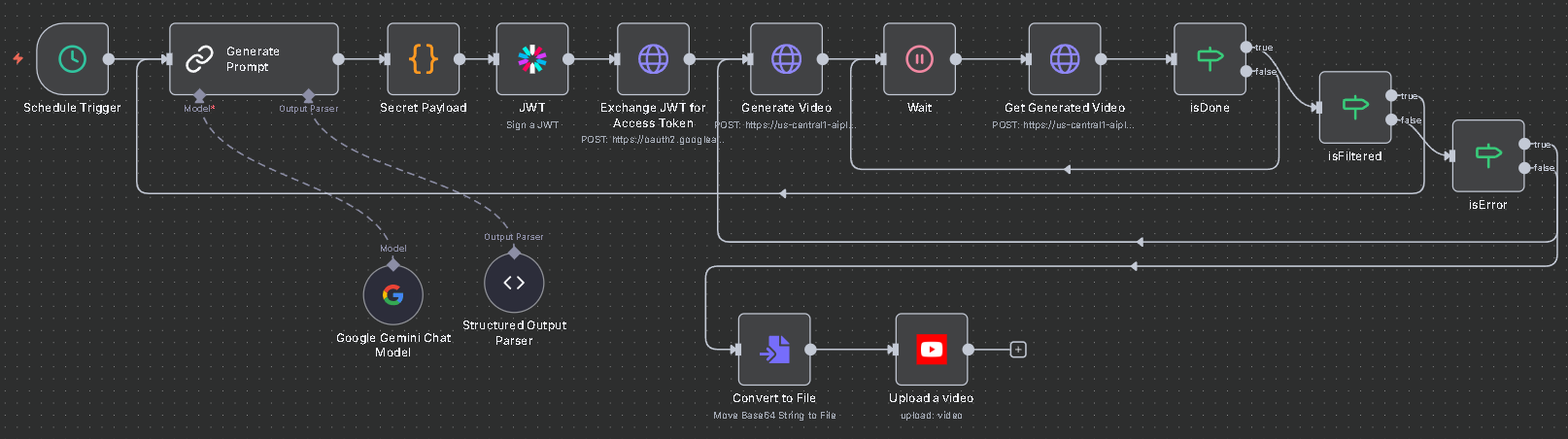Select the Structured Output Parser node

pyautogui.click(x=514, y=283)
